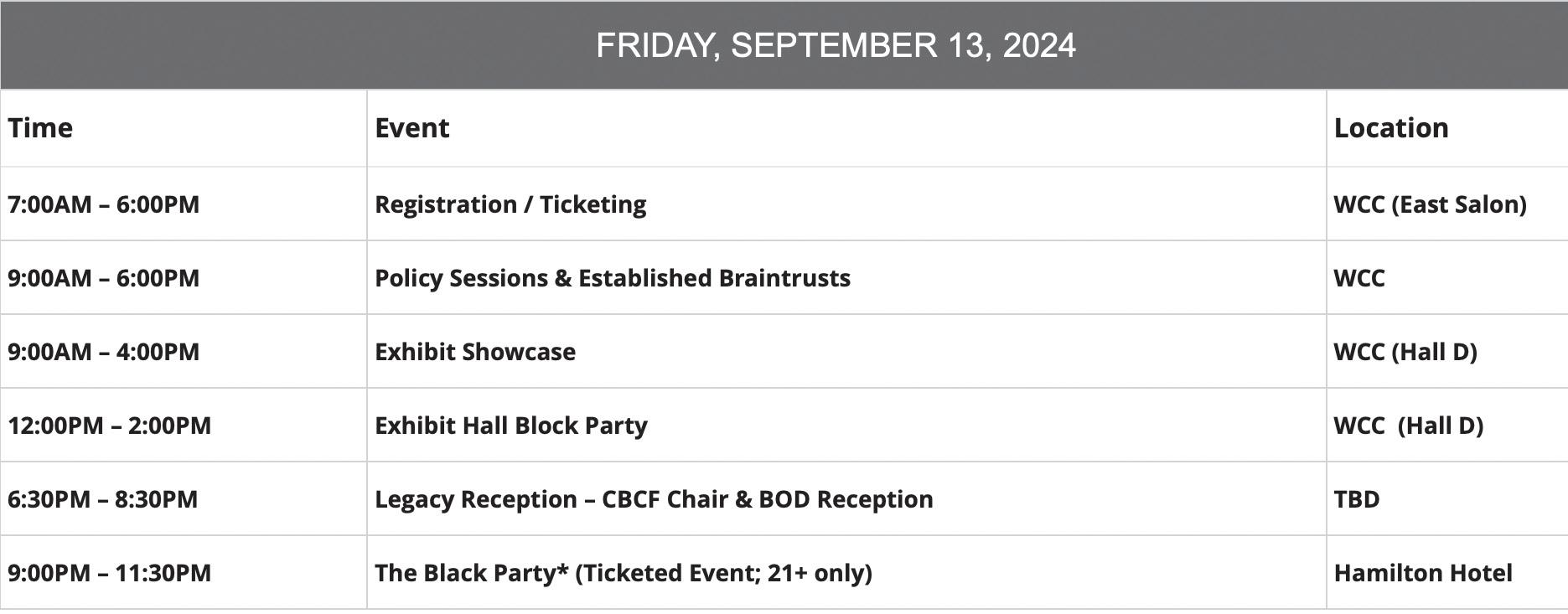This screenshot has width=1568, height=614.
Task: Select the Registration / Ticketing event
Action: (x=510, y=204)
